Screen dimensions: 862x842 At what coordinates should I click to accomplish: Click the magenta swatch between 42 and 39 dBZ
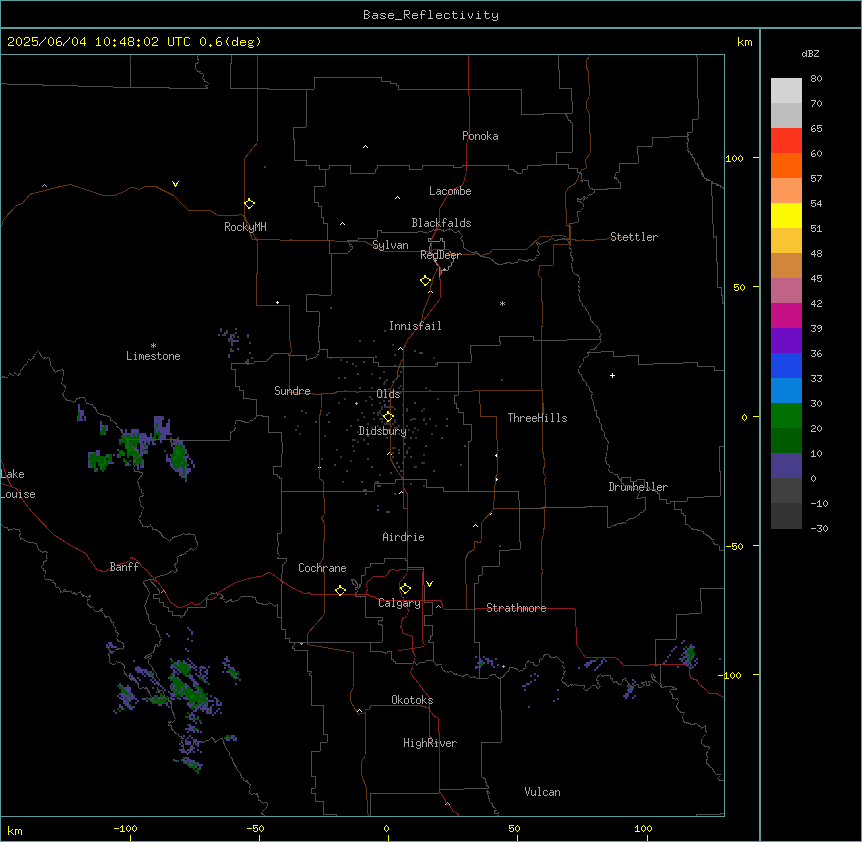[786, 315]
